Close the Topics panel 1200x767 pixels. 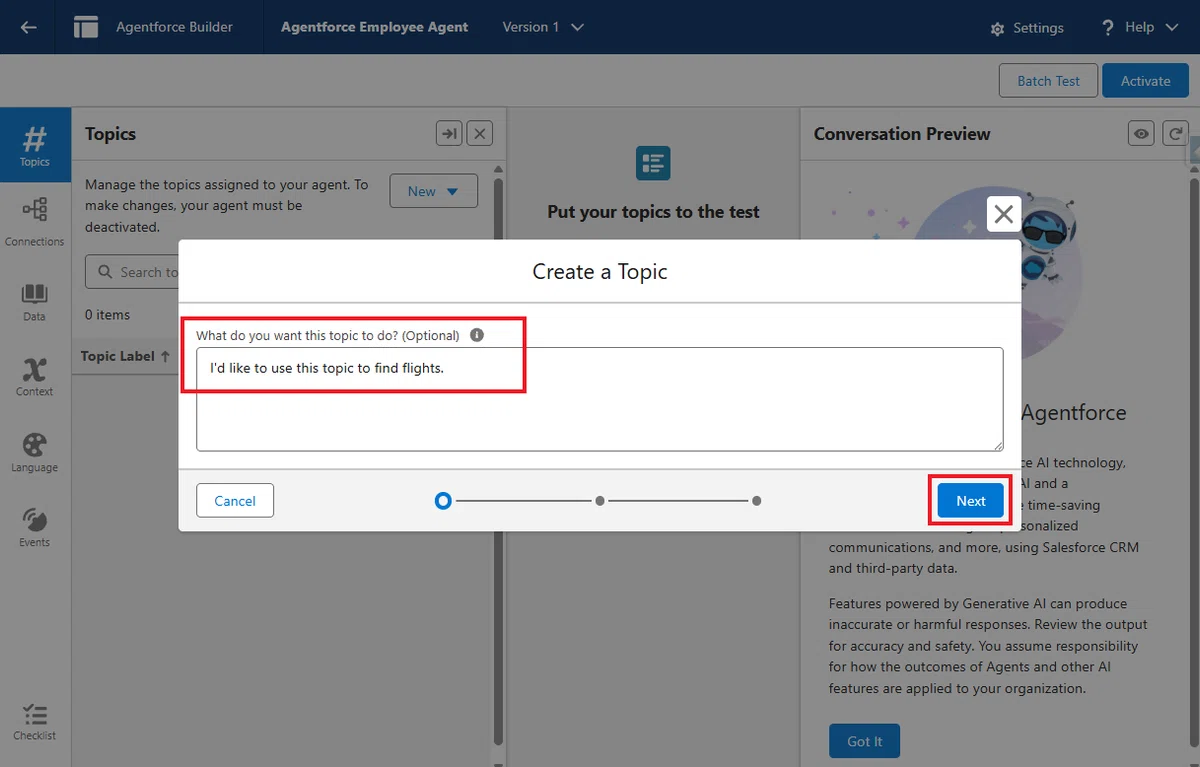point(480,133)
